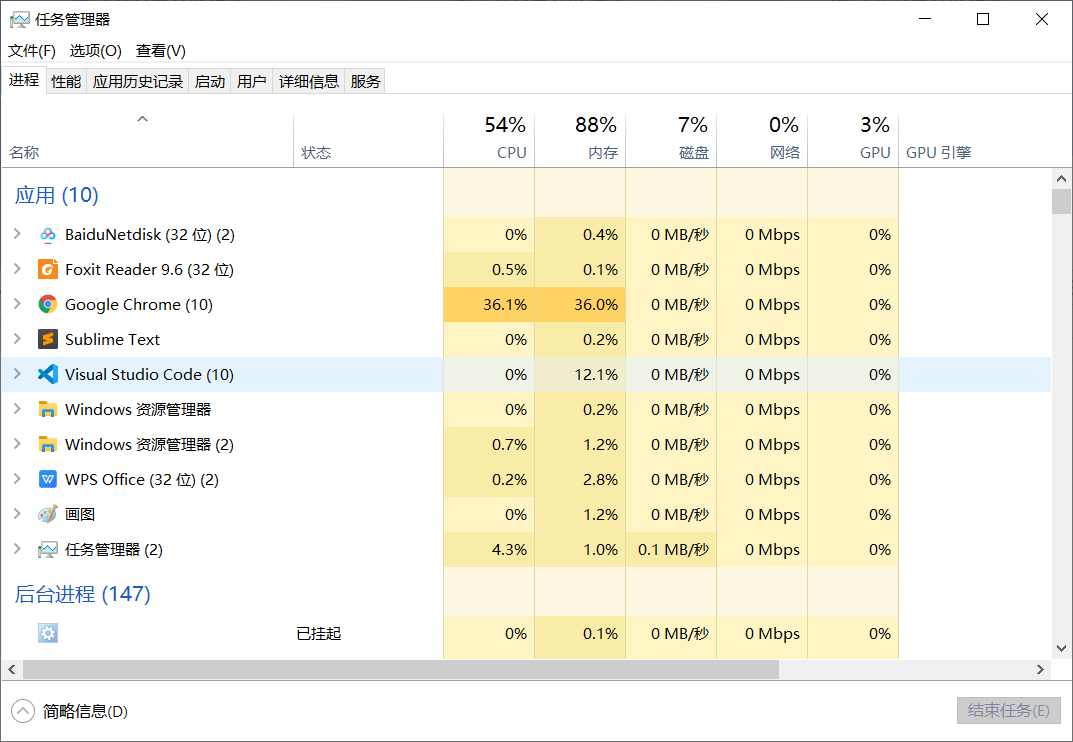Click the 应用 (10) group heading
Screen dimensions: 1073x742
[x=57, y=195]
